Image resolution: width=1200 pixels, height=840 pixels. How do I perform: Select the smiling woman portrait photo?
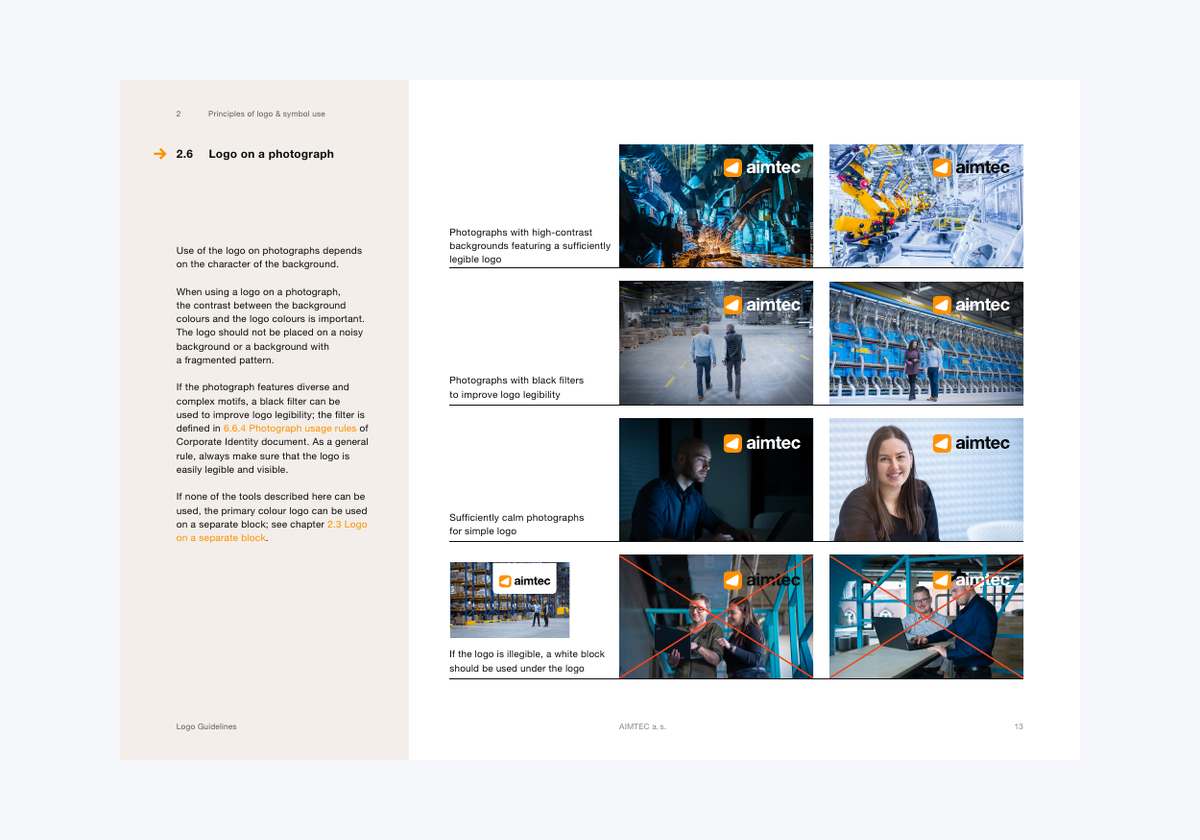tap(926, 480)
